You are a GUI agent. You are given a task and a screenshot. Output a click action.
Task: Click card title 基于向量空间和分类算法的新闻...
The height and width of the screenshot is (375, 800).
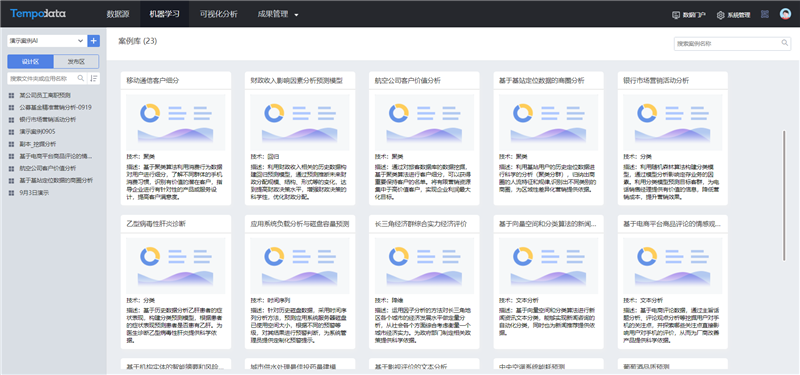click(547, 224)
